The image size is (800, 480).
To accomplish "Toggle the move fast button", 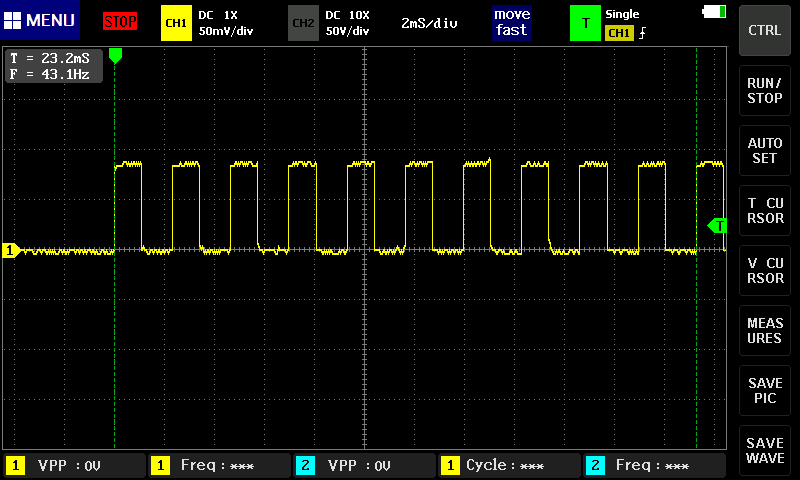I will pos(512,22).
